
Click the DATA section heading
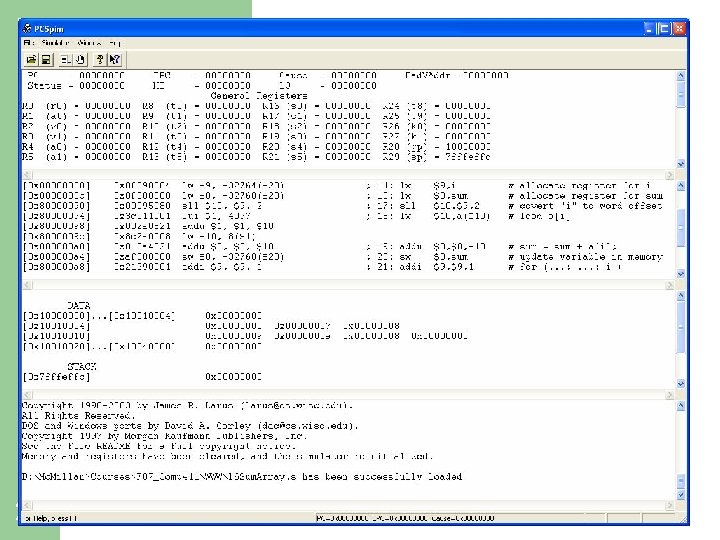point(79,305)
